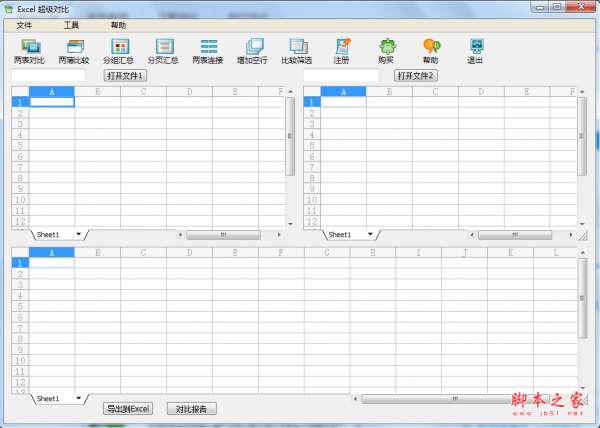Select column E header in right grid
This screenshot has height=428, width=600.
coord(527,91)
